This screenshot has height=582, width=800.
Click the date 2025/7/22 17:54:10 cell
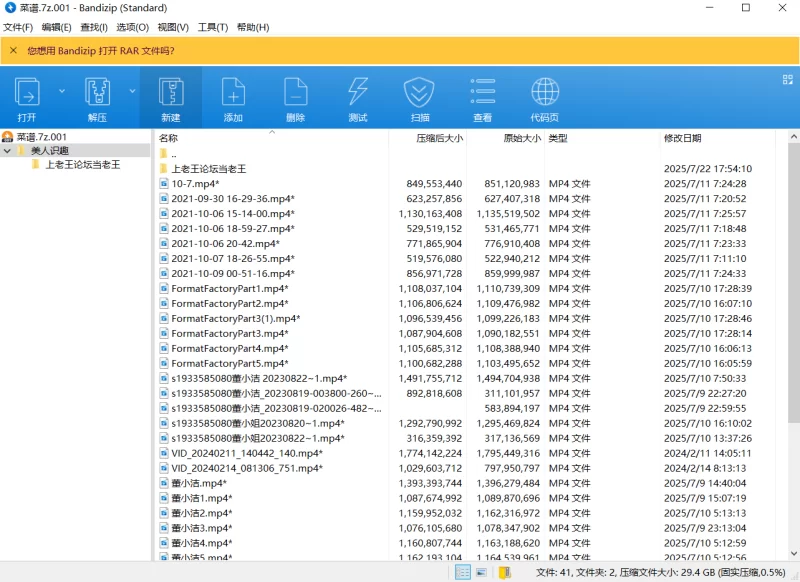click(x=708, y=169)
